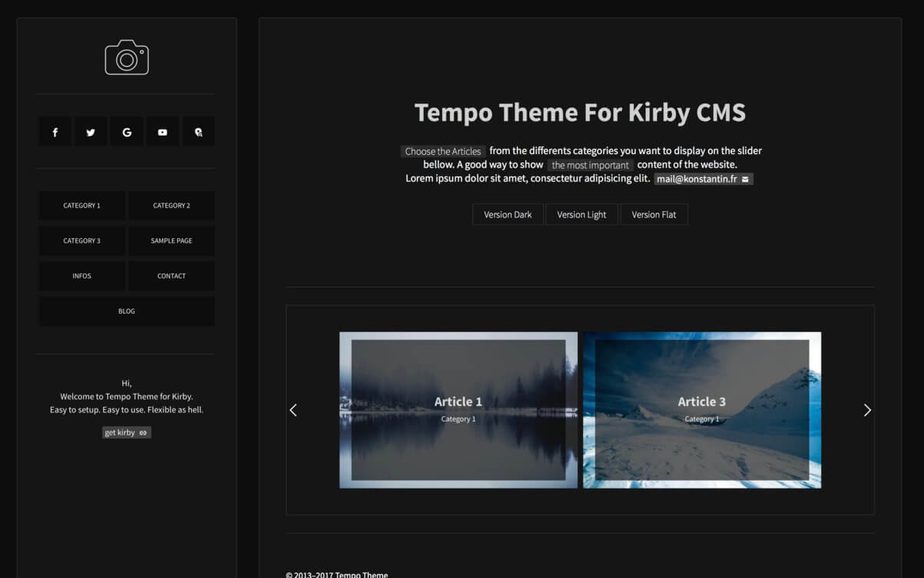
Task: Click the fifth social icon after YouTube
Action: click(198, 132)
